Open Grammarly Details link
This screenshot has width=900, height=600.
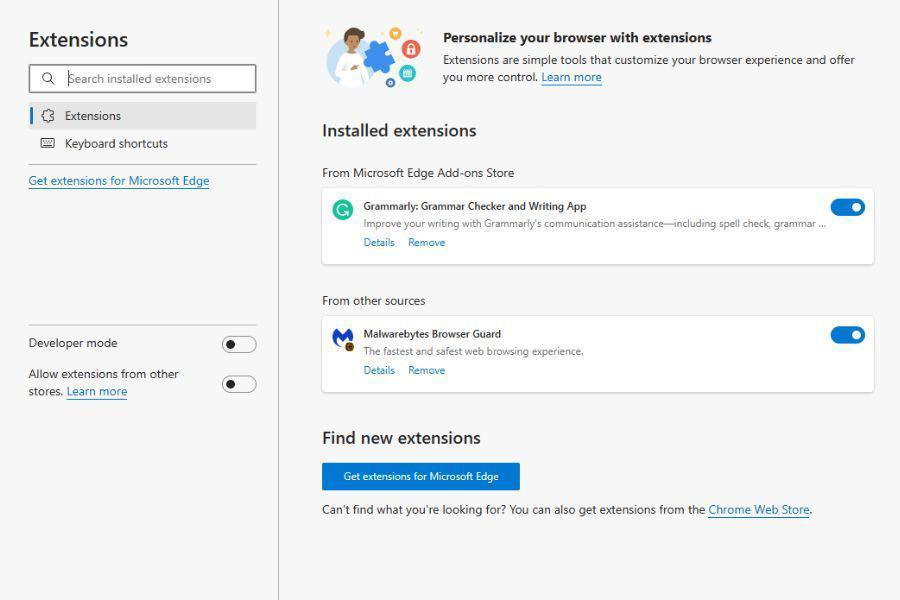pyautogui.click(x=379, y=243)
